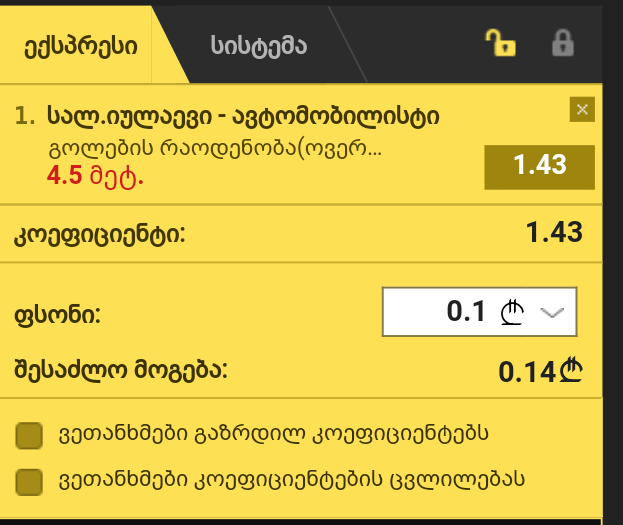The height and width of the screenshot is (525, 623).
Task: Click the label text ვეთანხმები გაზრდილ კოეფიციენტებს
Action: point(273,434)
